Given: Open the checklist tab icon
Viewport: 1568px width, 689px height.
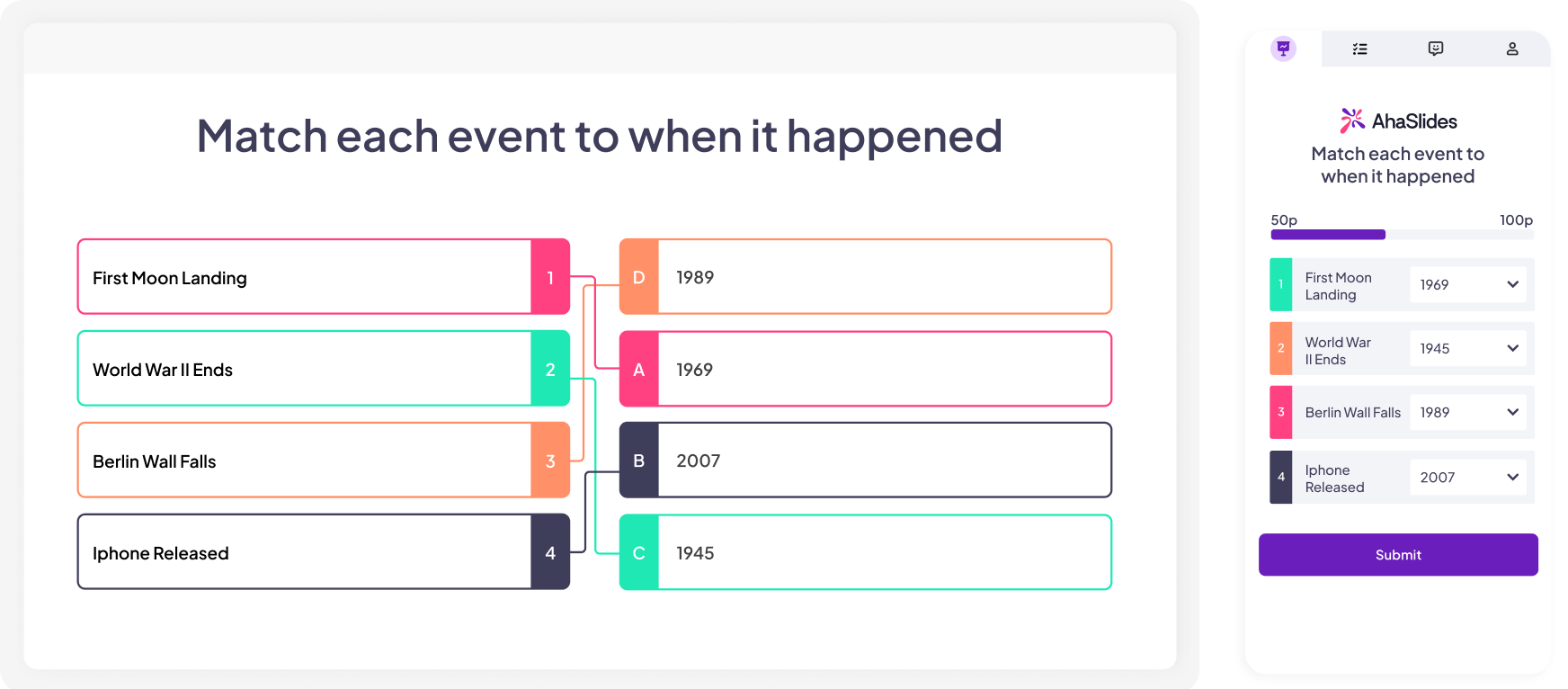Looking at the screenshot, I should coord(1359,49).
